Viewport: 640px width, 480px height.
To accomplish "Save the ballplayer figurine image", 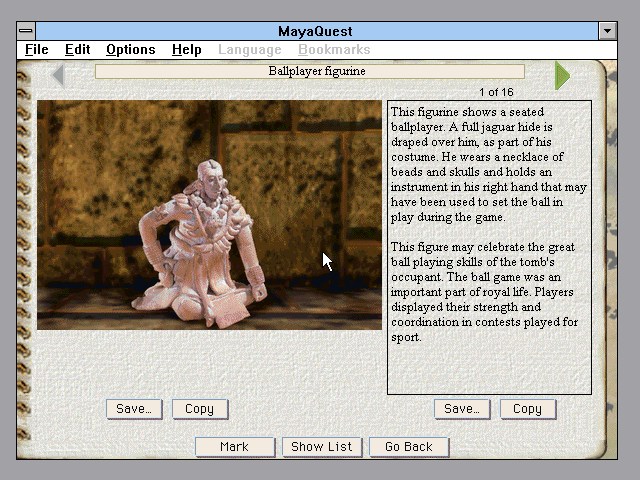I will 133,408.
